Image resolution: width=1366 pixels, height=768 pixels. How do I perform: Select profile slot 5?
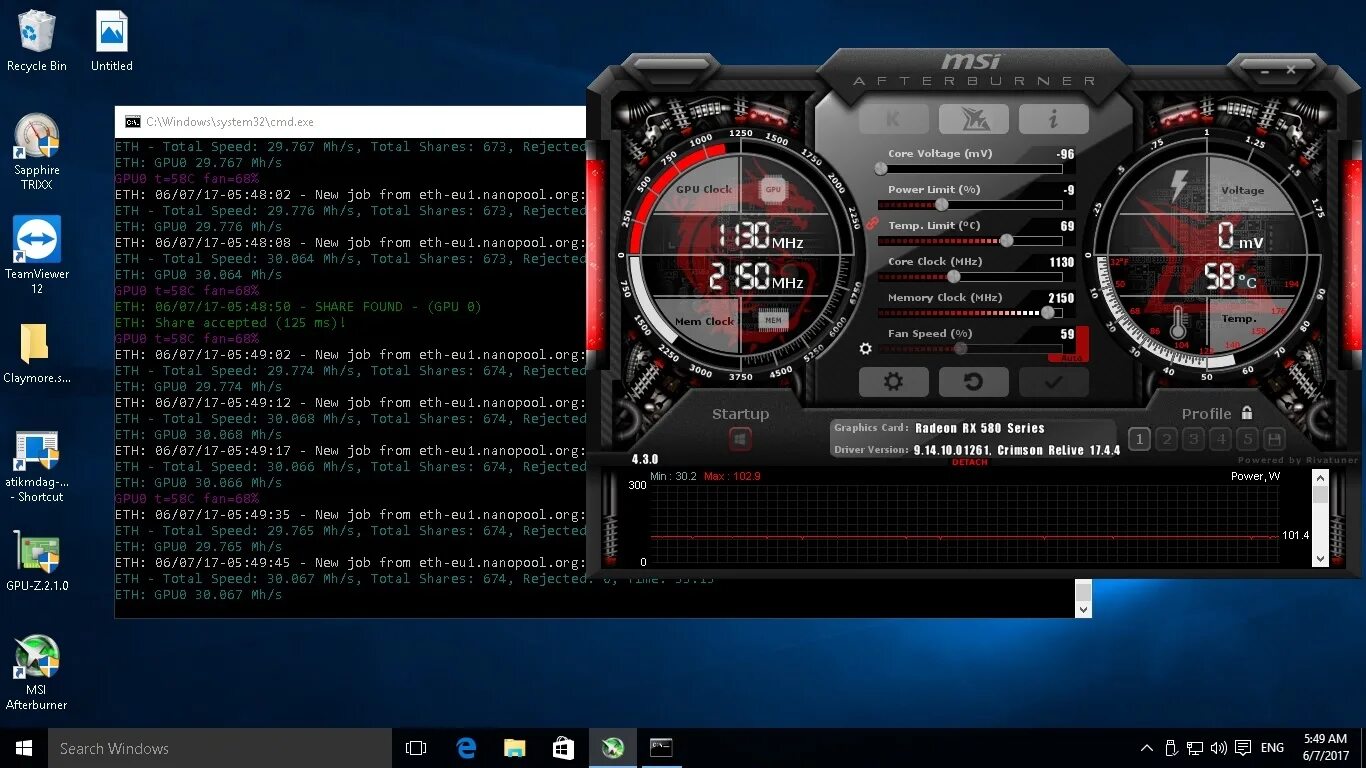click(x=1247, y=439)
